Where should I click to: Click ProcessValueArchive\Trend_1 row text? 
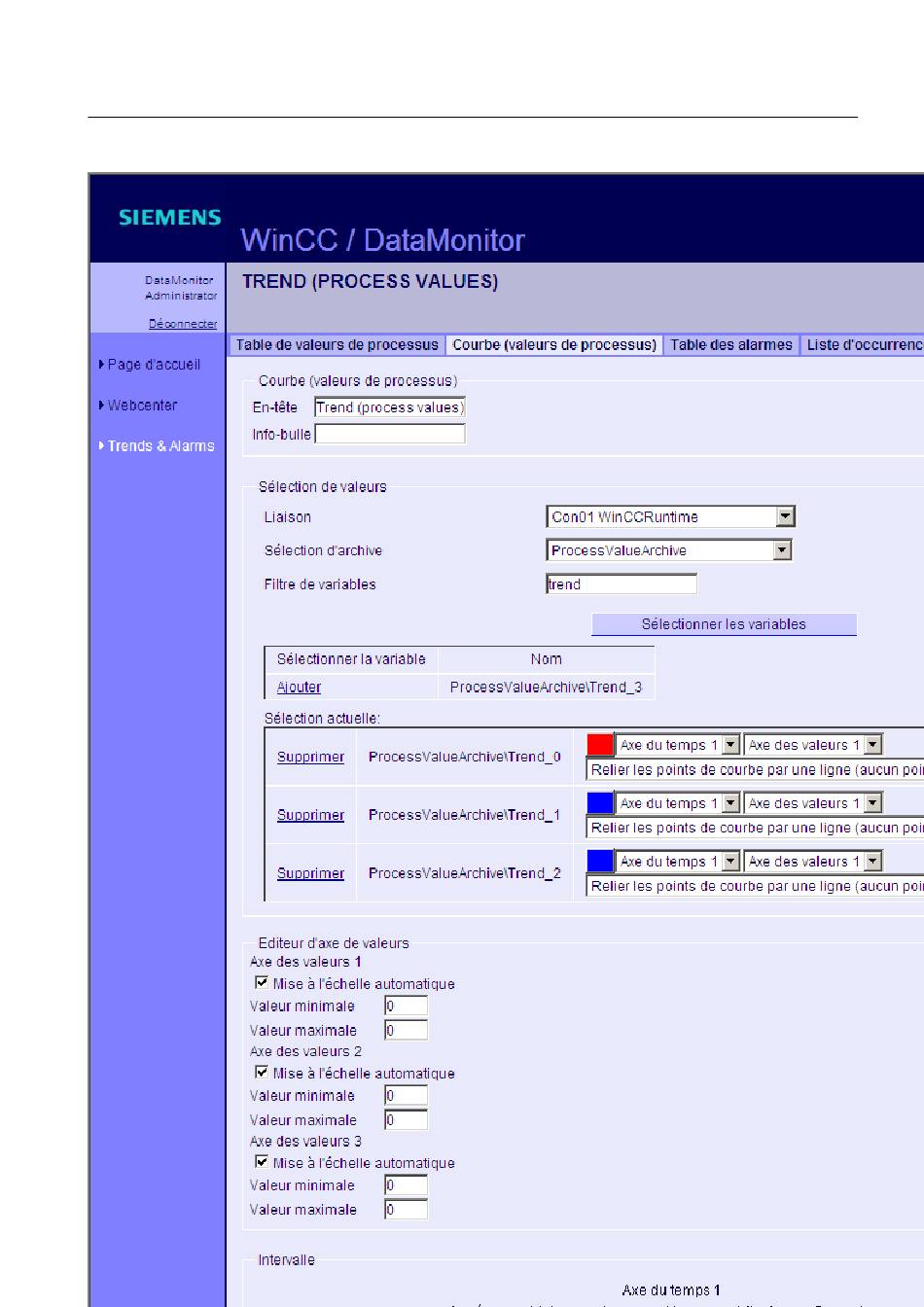465,816
